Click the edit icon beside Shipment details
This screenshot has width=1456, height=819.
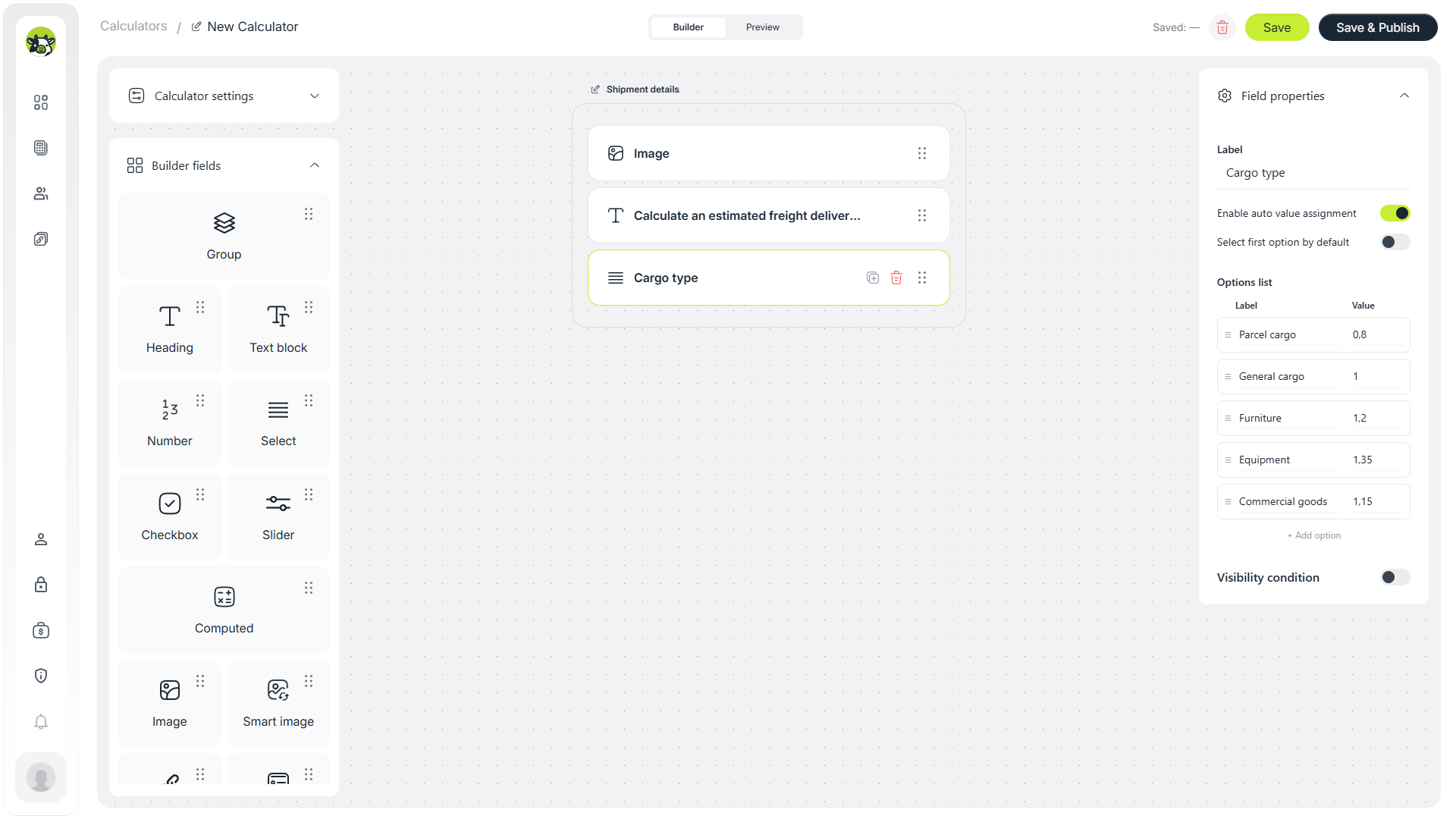595,89
